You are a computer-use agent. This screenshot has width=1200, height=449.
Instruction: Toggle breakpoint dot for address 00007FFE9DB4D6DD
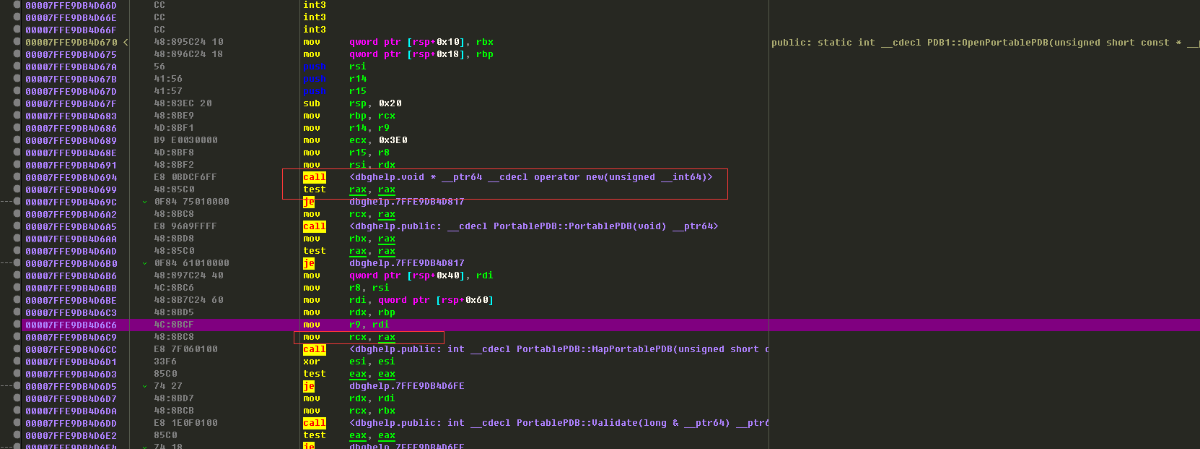coord(18,423)
